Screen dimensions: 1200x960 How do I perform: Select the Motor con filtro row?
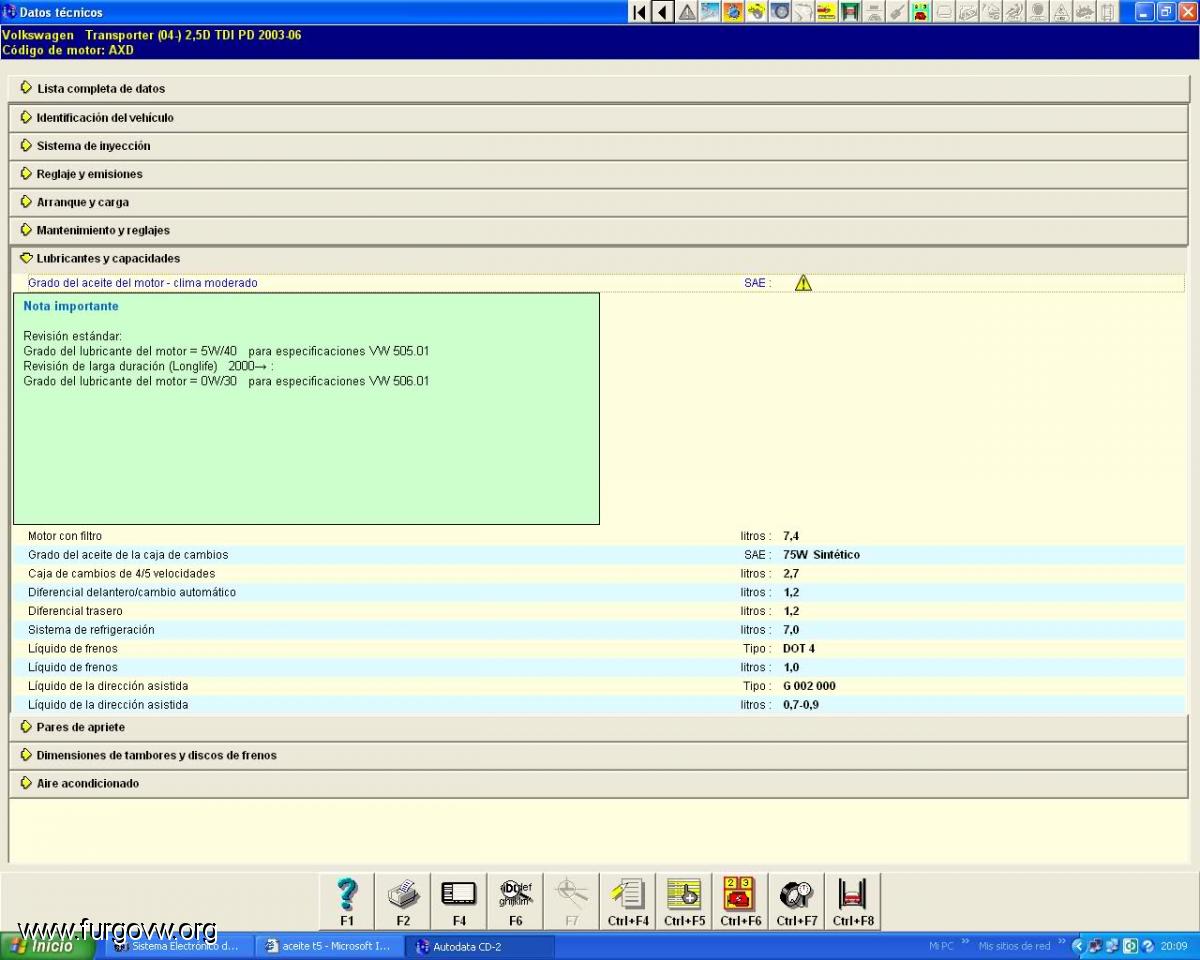pos(599,536)
